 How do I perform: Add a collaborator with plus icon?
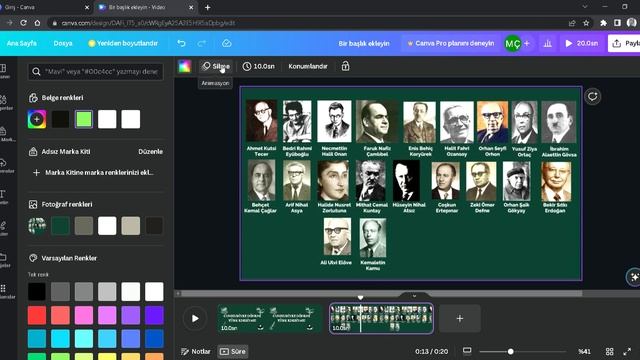tap(527, 43)
